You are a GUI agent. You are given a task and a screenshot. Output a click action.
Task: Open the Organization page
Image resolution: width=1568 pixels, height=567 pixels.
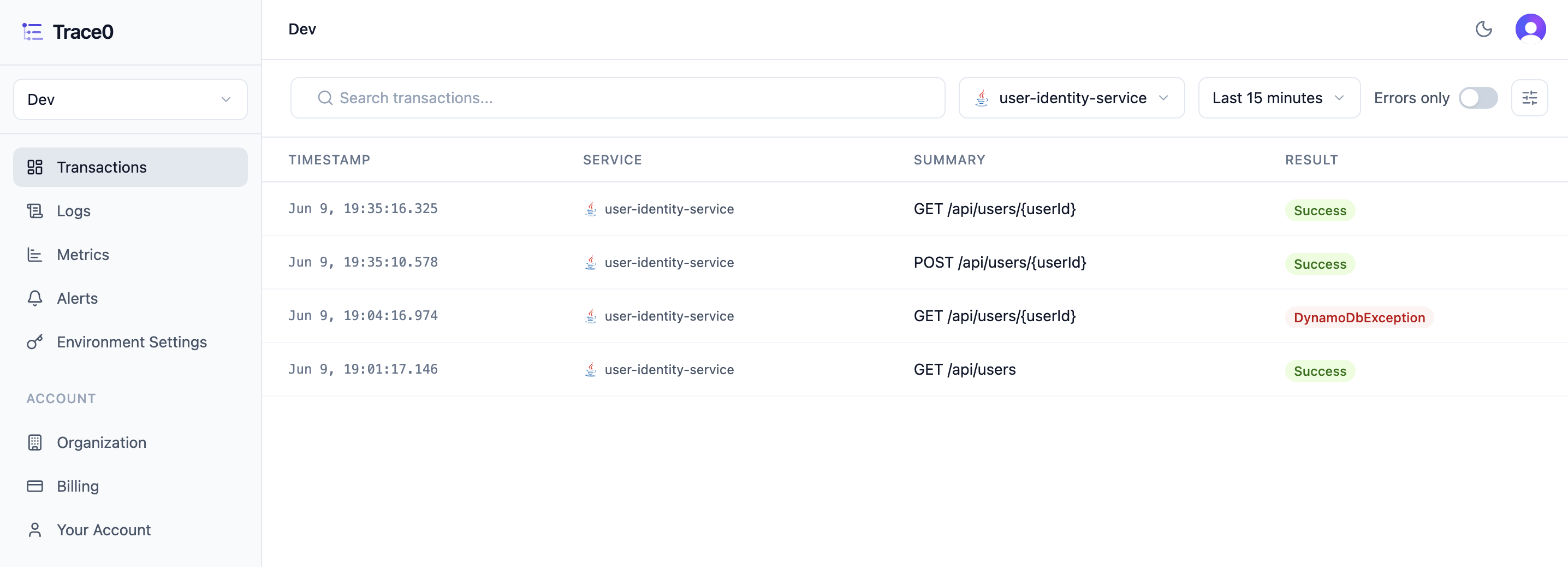(130, 442)
